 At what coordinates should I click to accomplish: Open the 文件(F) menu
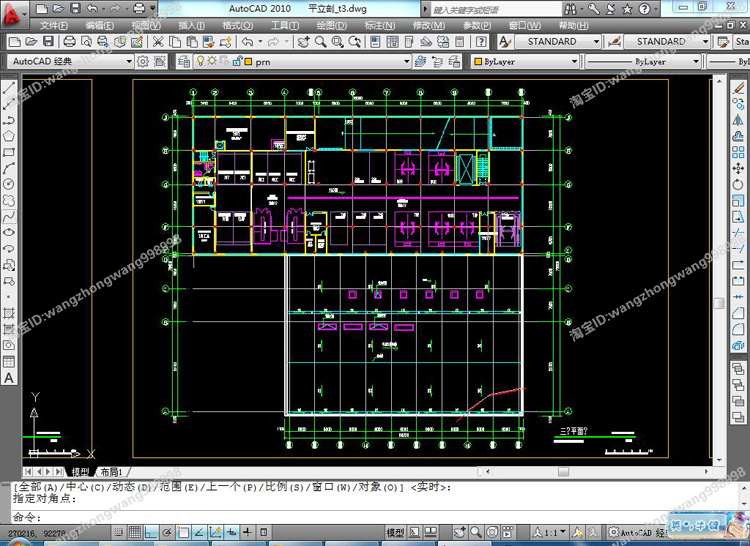tap(54, 25)
